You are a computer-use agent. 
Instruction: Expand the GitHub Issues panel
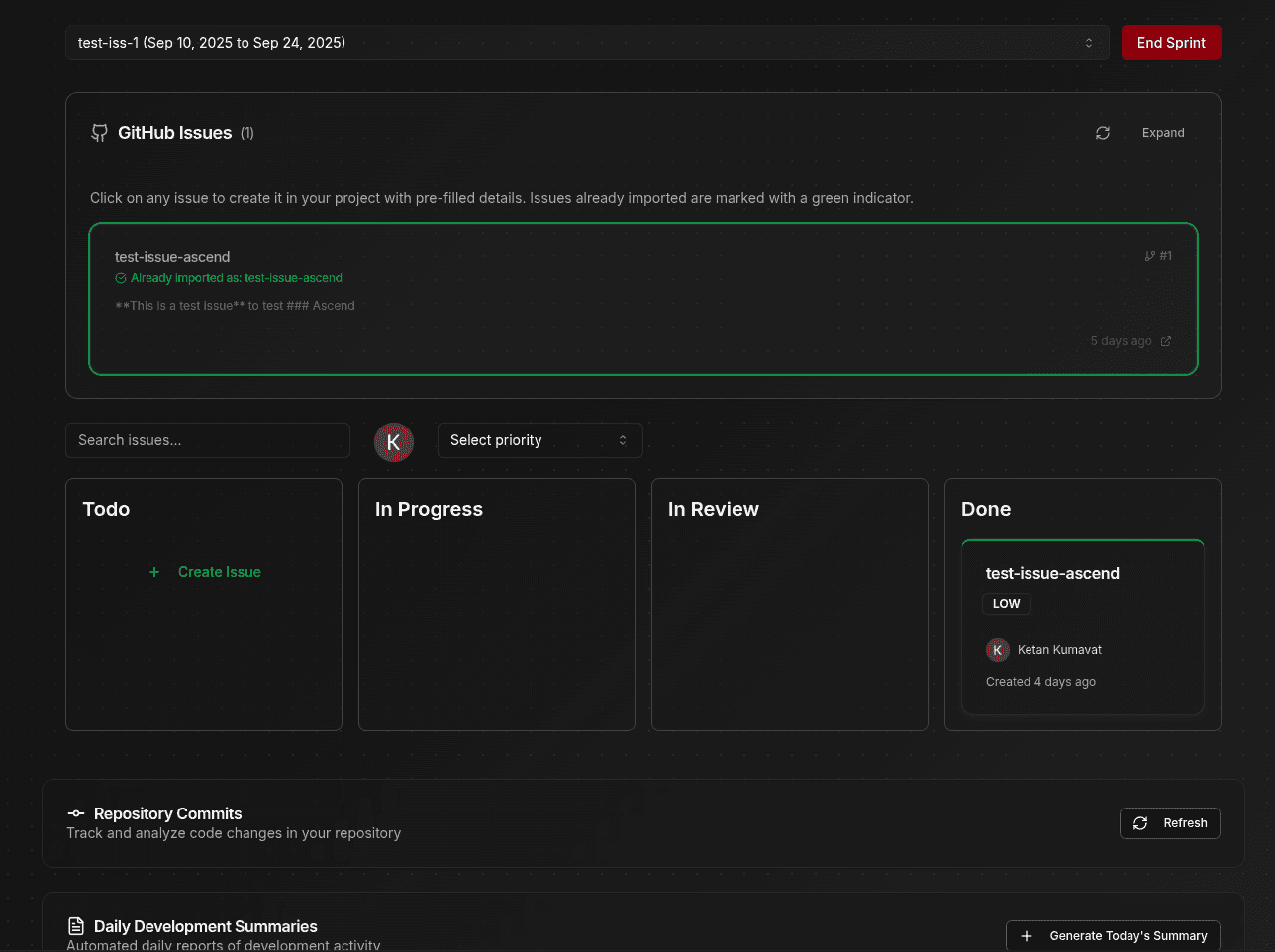pyautogui.click(x=1163, y=133)
